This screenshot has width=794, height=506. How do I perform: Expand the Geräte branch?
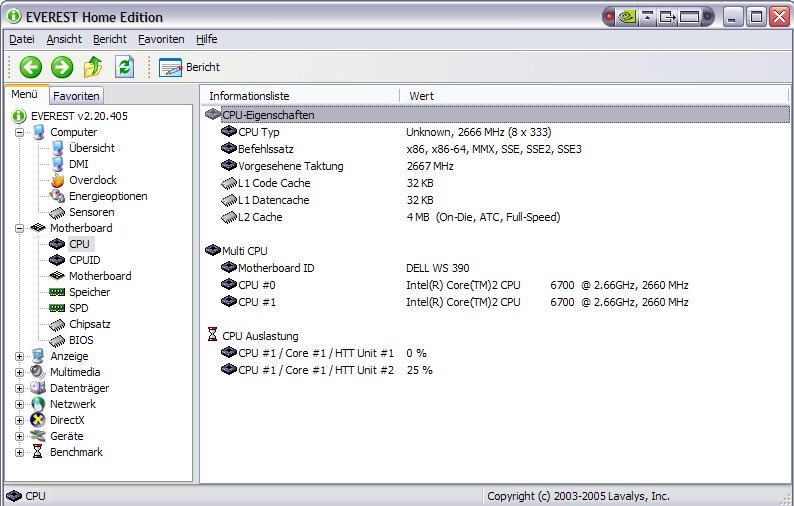pyautogui.click(x=19, y=436)
